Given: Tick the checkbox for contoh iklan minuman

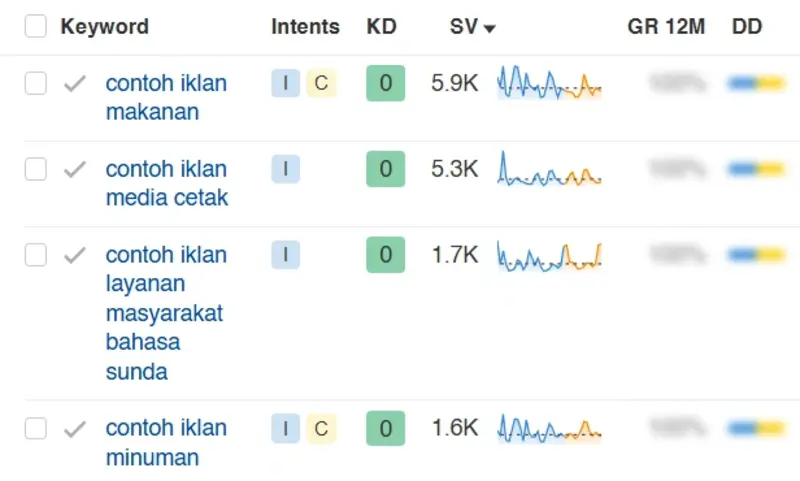Looking at the screenshot, I should pos(36,428).
